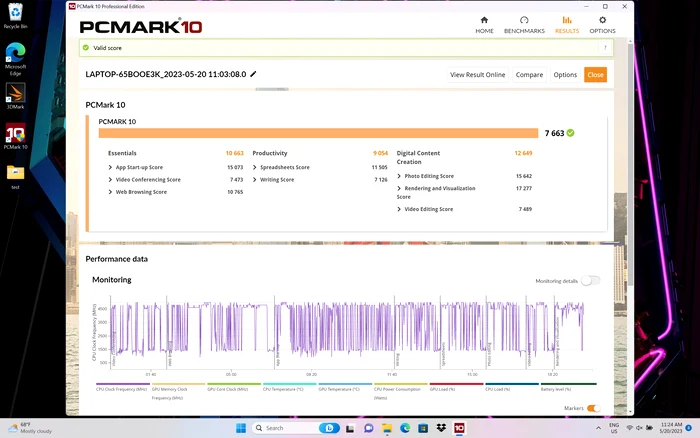This screenshot has height=438, width=700.
Task: Expand Writing Score
Action: [x=254, y=179]
